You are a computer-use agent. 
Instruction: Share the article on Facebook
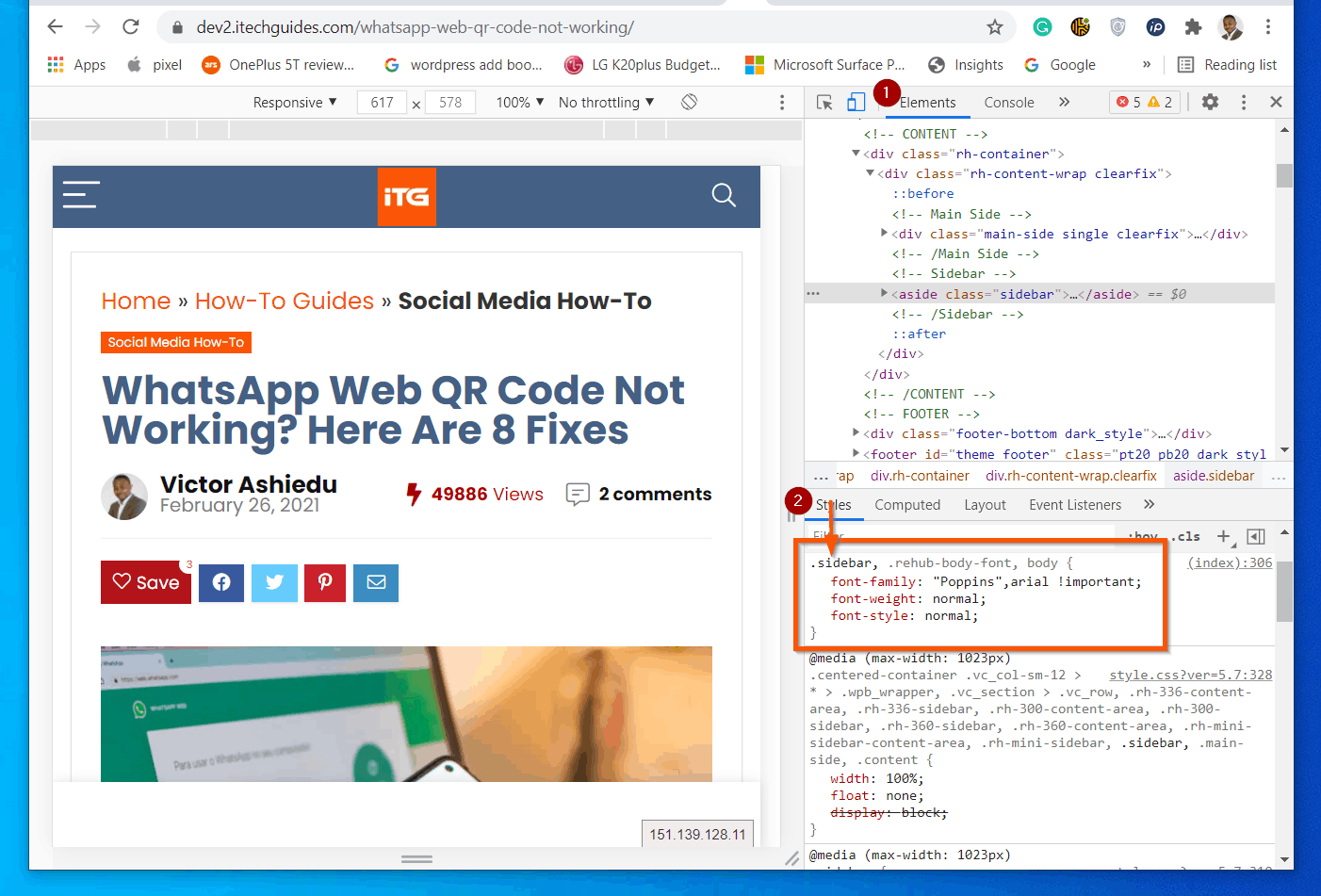point(221,583)
